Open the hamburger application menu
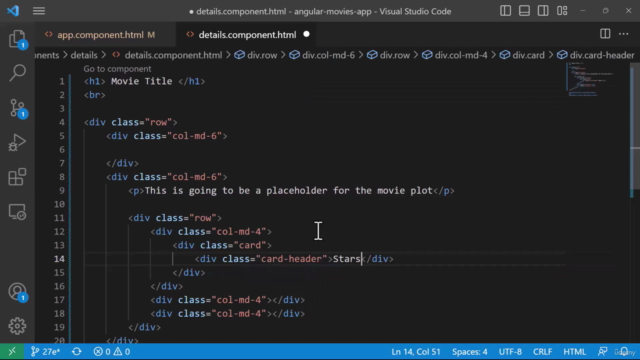This screenshot has height=360, width=640. (39, 11)
